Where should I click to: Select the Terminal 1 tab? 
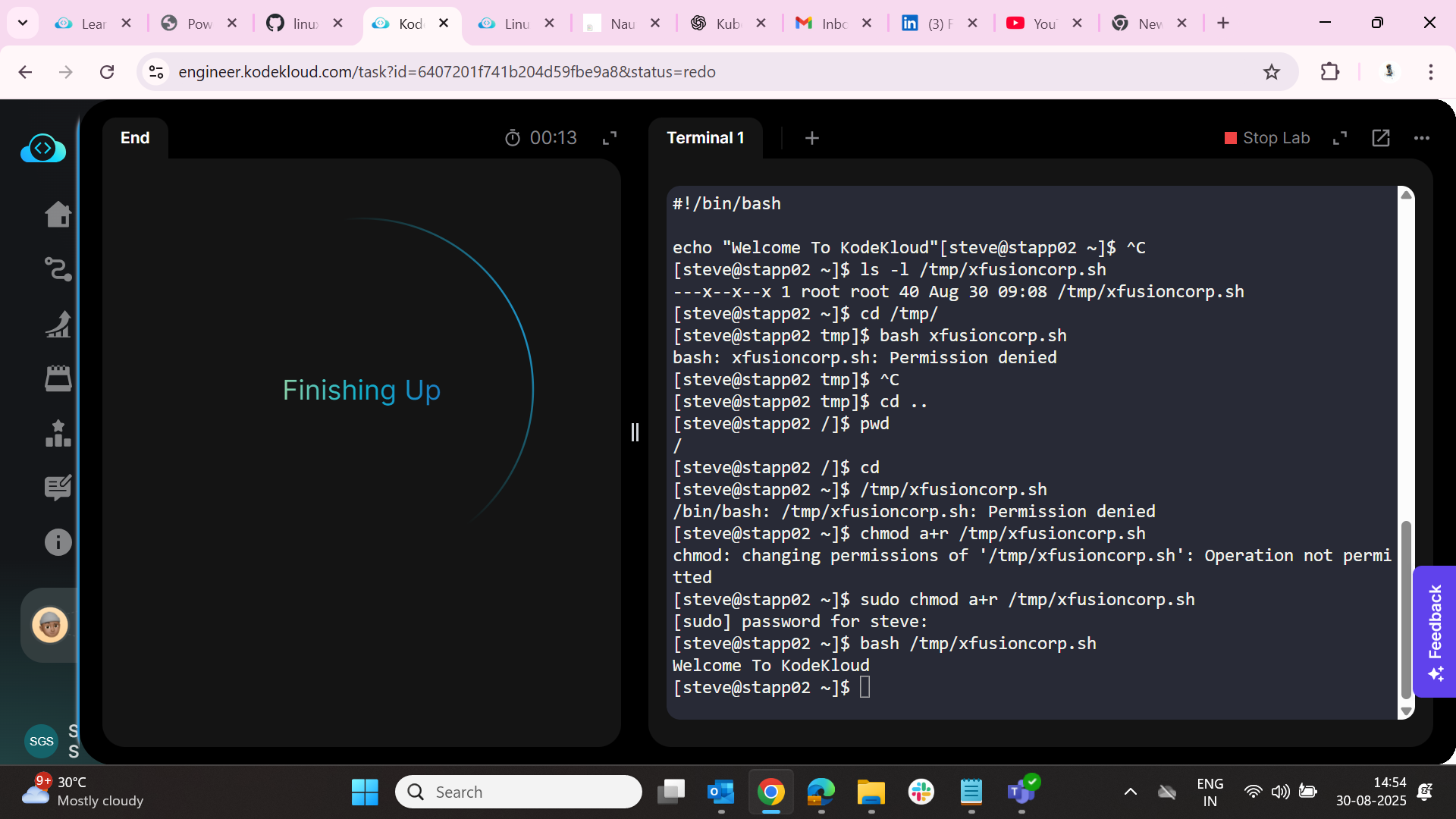pos(705,138)
